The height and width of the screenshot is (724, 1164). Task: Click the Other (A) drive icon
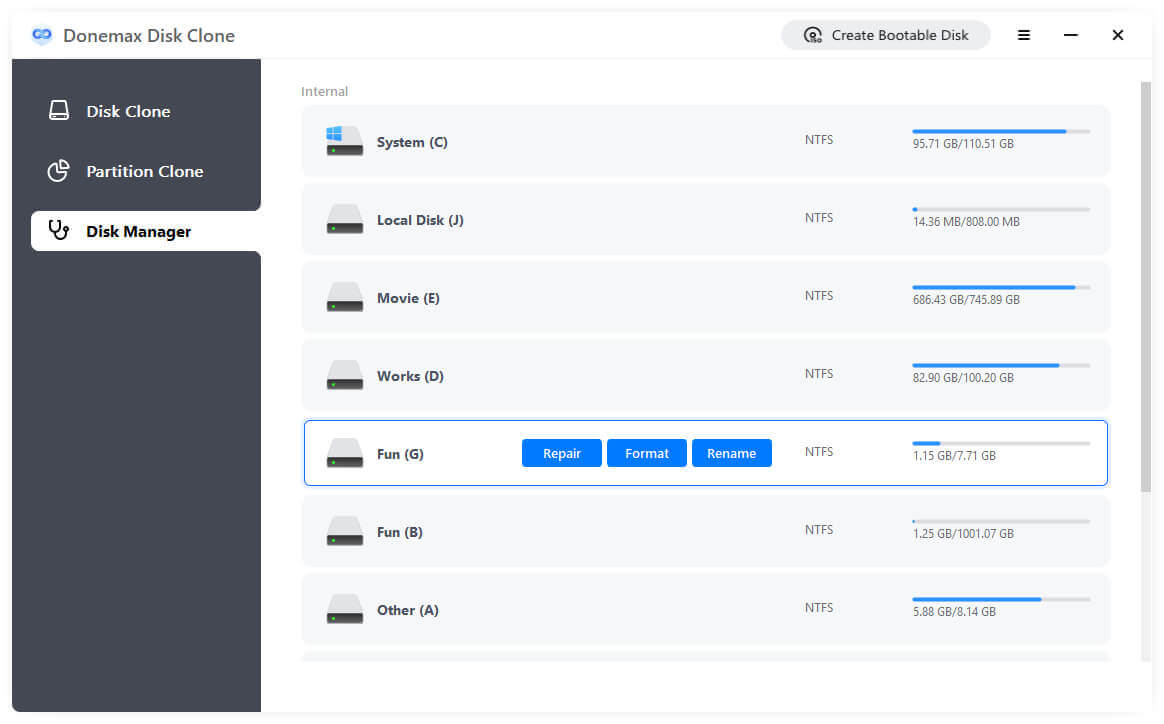coord(344,610)
